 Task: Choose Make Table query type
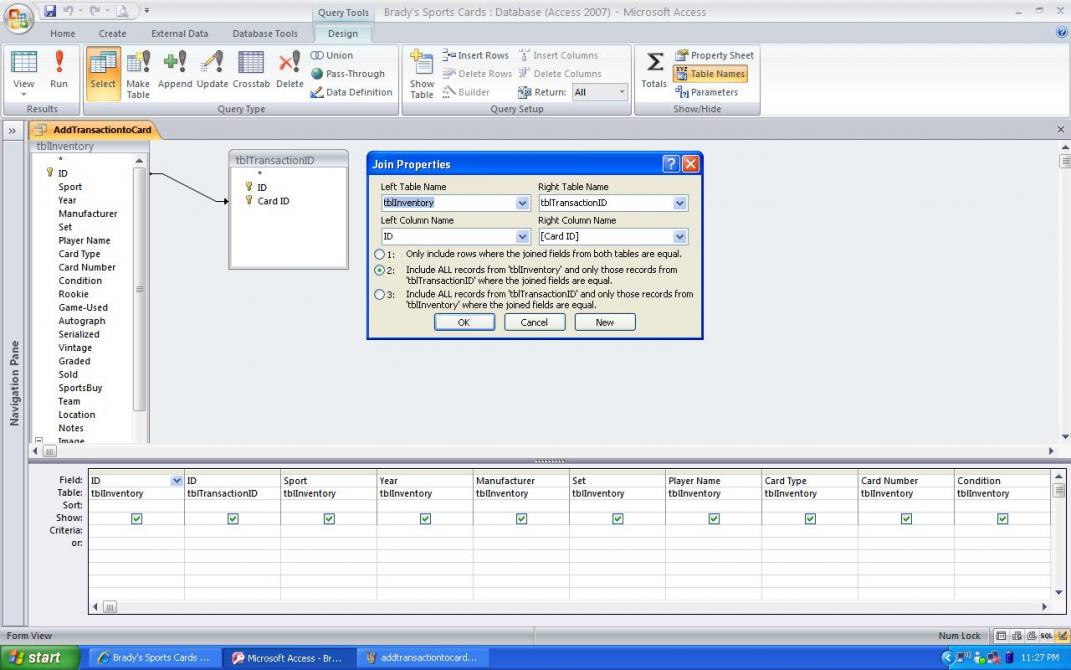138,74
